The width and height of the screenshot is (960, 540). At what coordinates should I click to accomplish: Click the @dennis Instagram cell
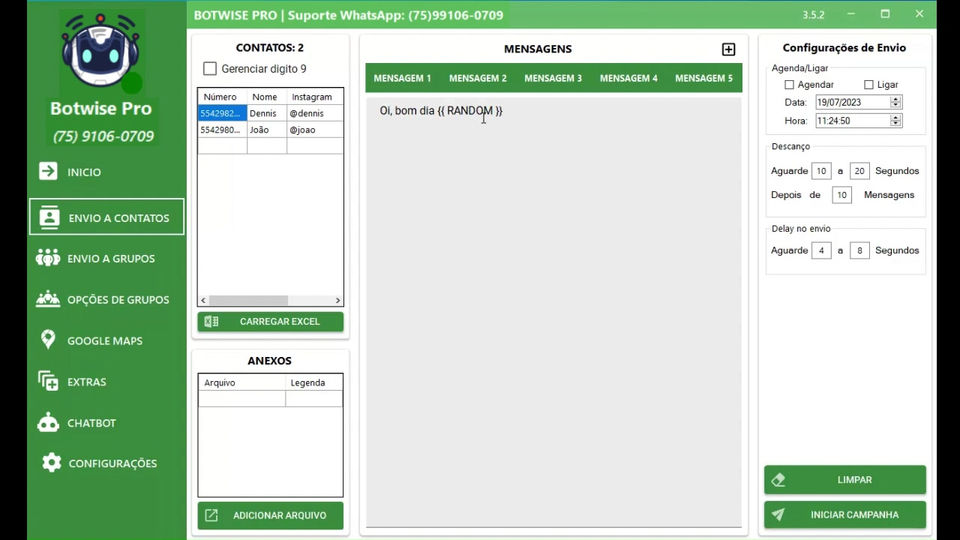coord(315,113)
